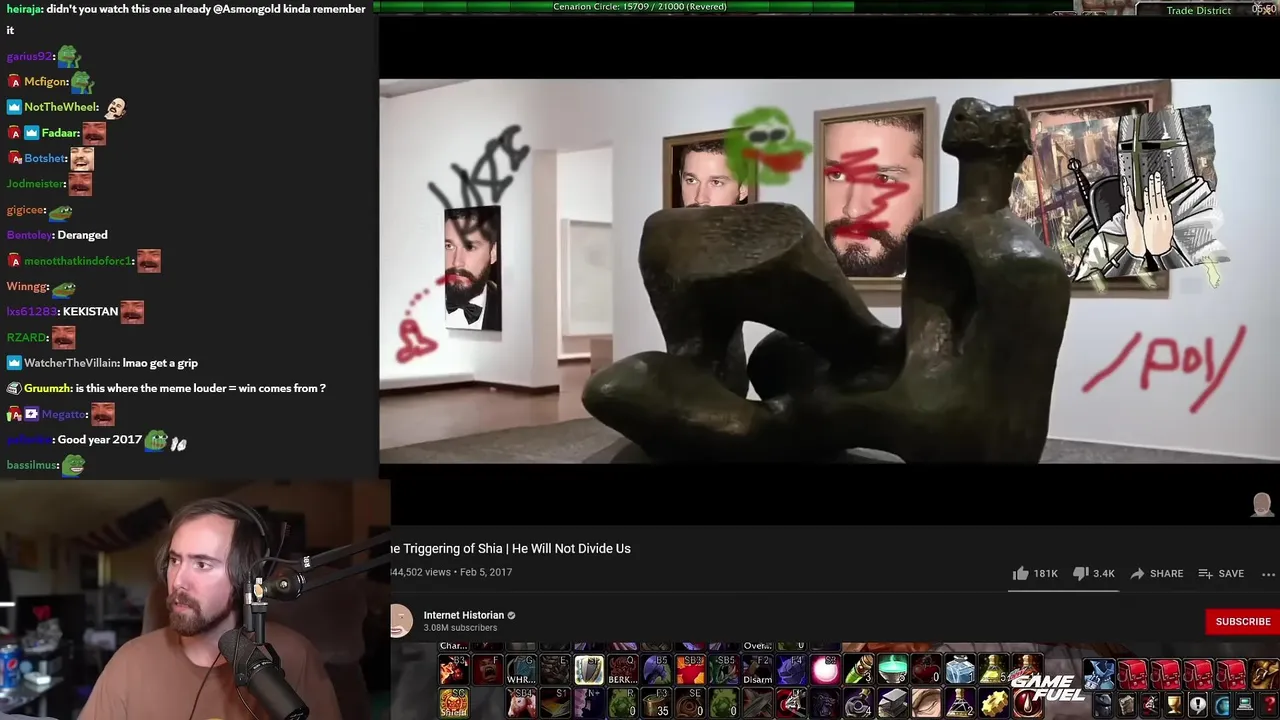Click the red badge beside Mcfigon
This screenshot has width=1280, height=720.
pyautogui.click(x=14, y=82)
